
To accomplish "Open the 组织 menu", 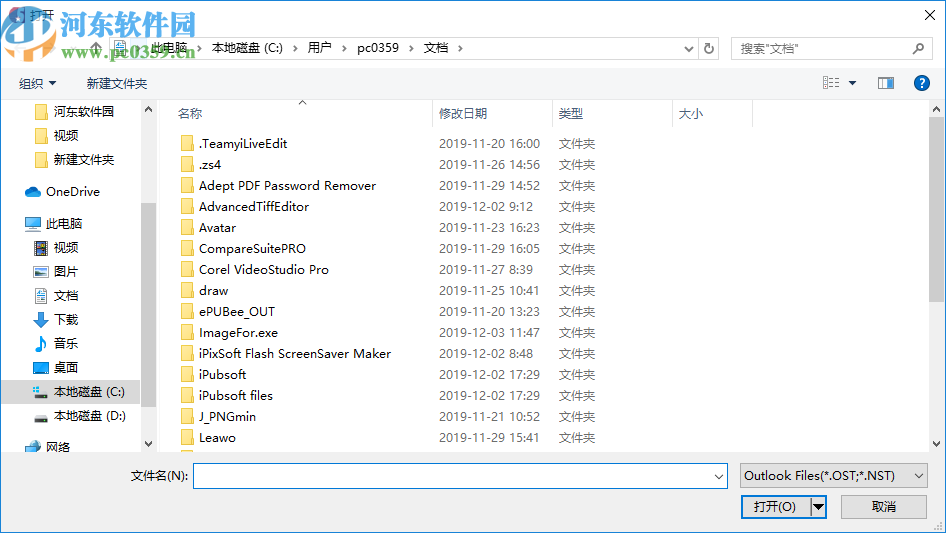I will click(x=37, y=84).
